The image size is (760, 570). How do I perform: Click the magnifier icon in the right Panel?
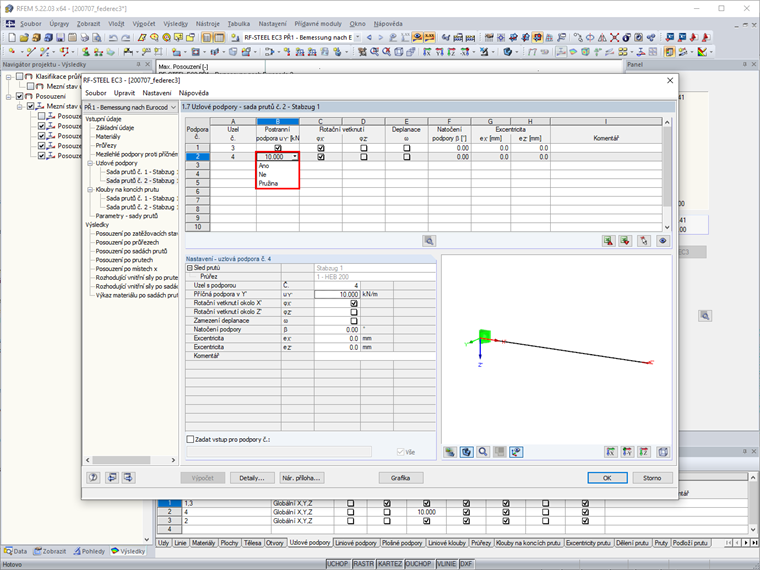click(705, 316)
